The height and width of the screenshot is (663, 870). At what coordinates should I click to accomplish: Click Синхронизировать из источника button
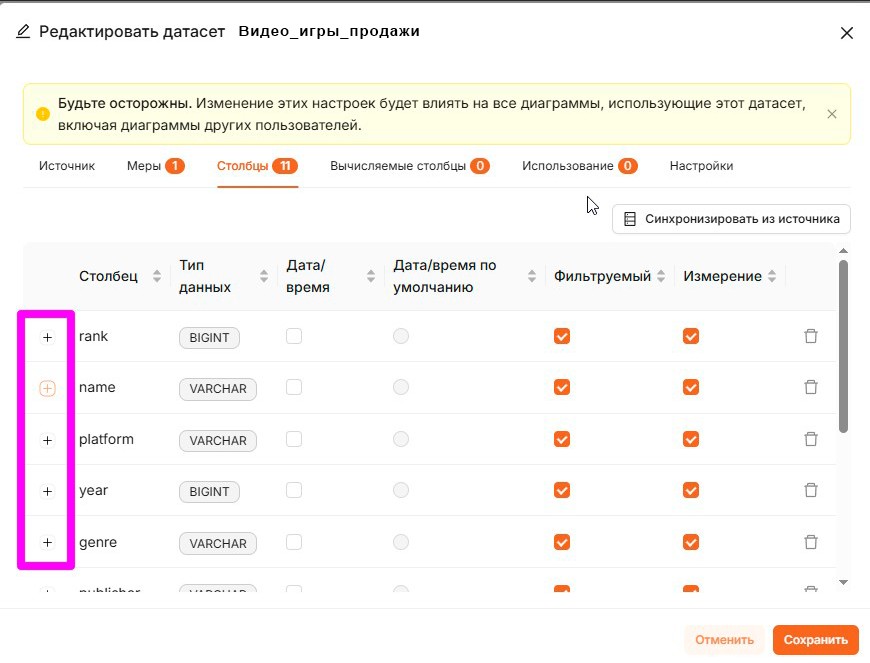click(731, 219)
